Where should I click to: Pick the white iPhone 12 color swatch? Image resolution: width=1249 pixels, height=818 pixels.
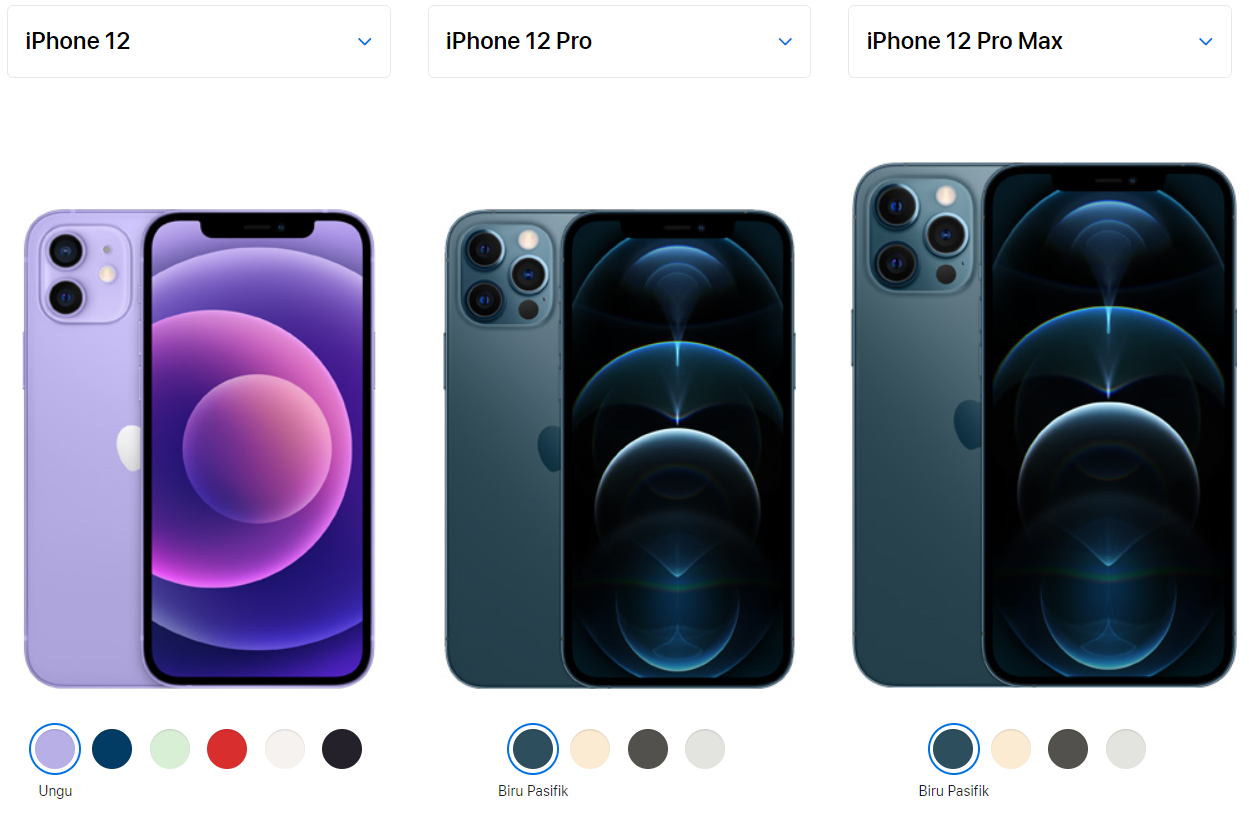(285, 749)
